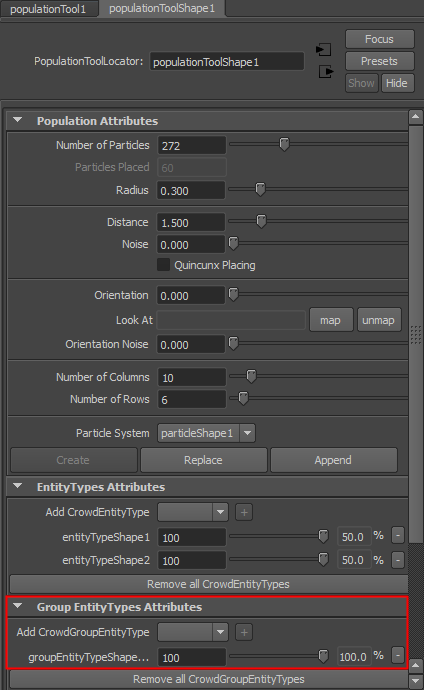
Task: Click the go to input connection icon
Action: [x=324, y=49]
